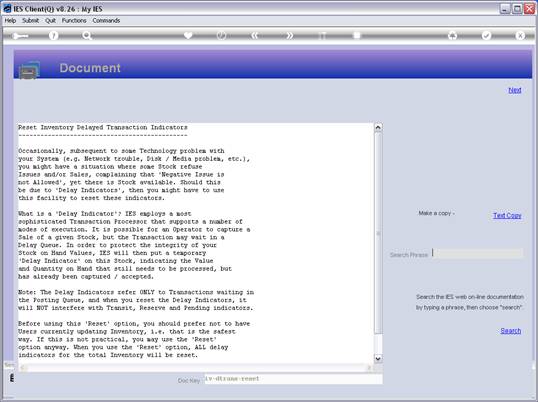Open the Submit menu
The width and height of the screenshot is (538, 402).
click(x=31, y=21)
